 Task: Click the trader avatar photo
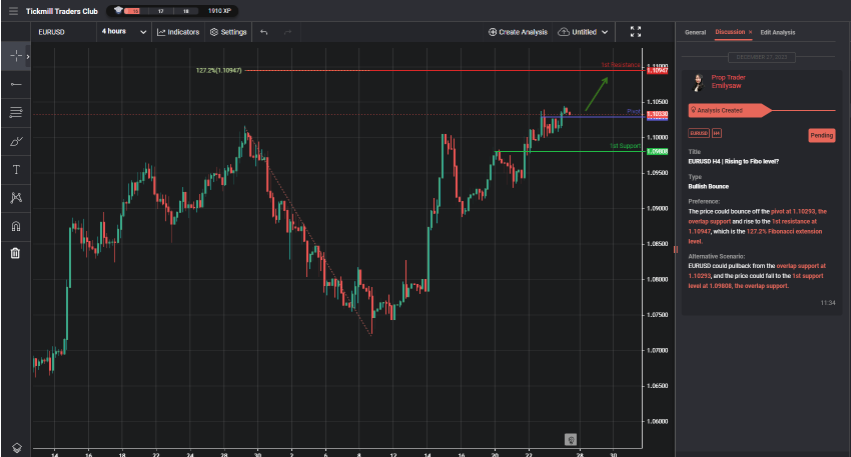point(698,82)
